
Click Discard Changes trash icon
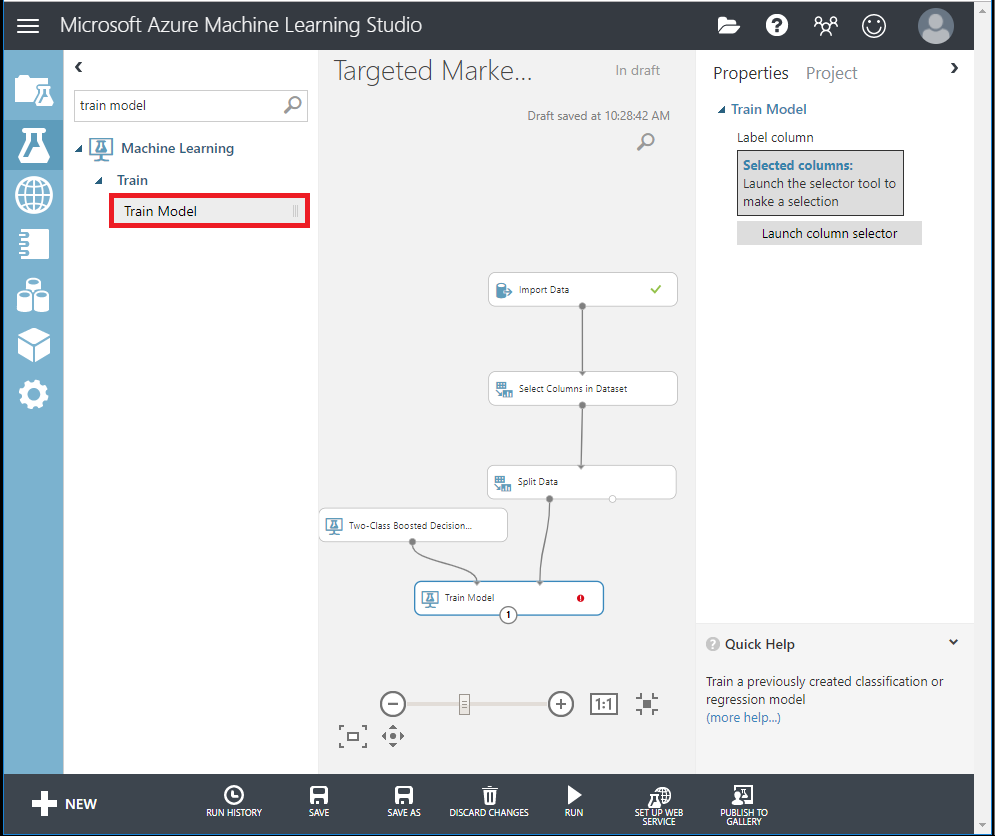(489, 801)
